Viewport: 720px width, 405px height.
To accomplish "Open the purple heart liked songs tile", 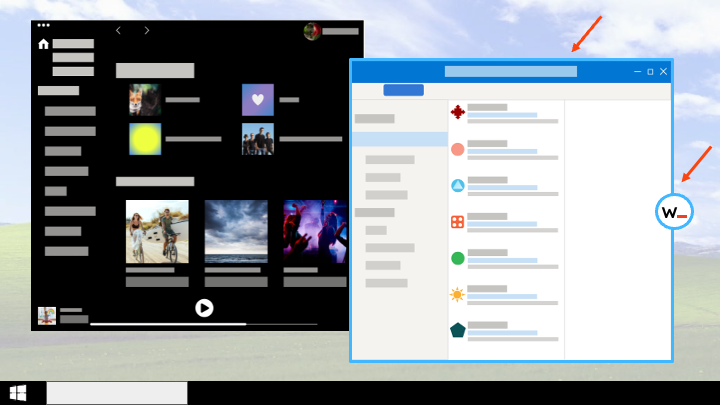I will pyautogui.click(x=258, y=100).
